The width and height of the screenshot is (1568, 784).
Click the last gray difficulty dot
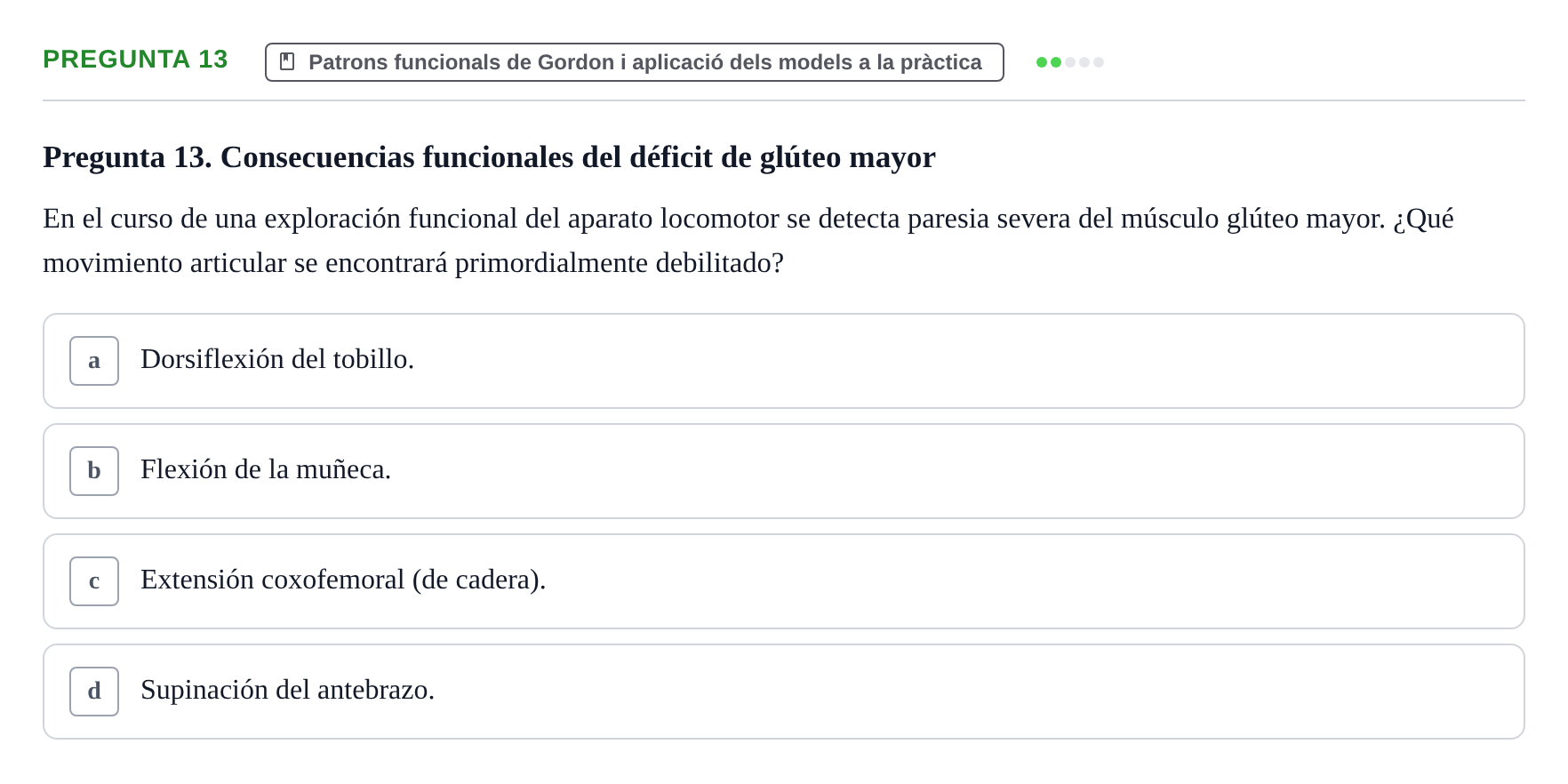pyautogui.click(x=1099, y=62)
